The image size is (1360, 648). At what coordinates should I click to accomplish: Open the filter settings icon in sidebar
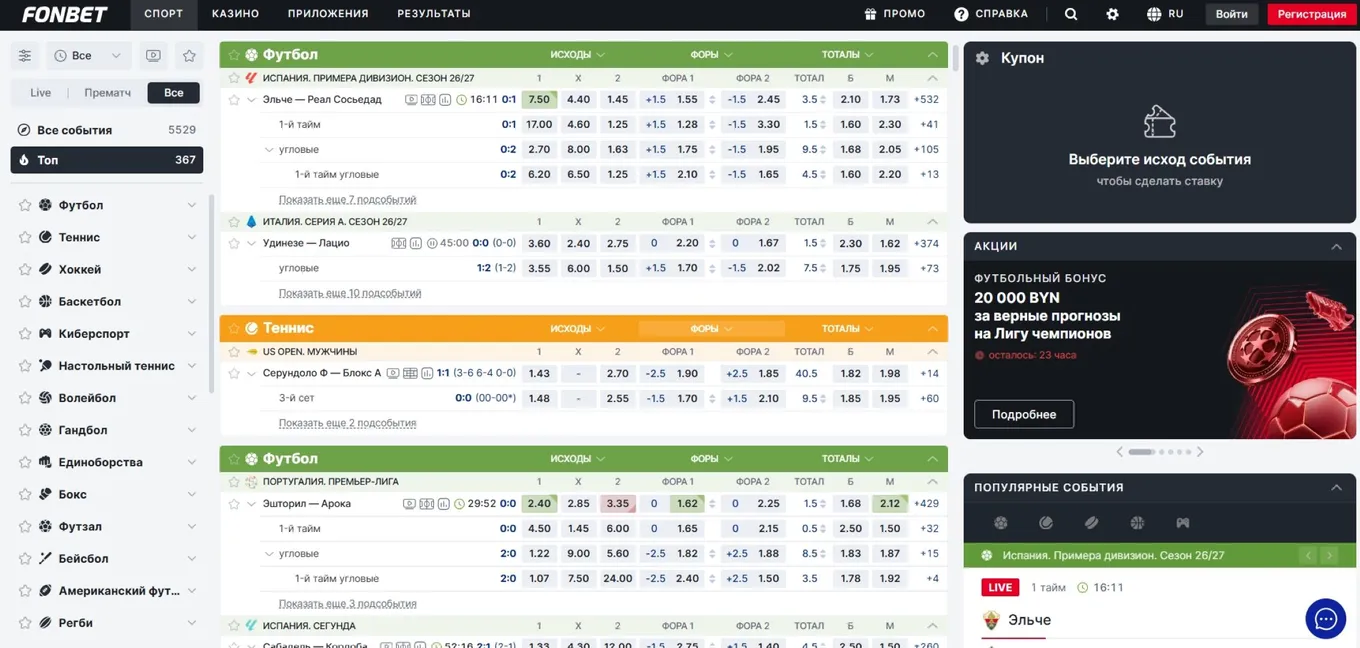pos(25,56)
